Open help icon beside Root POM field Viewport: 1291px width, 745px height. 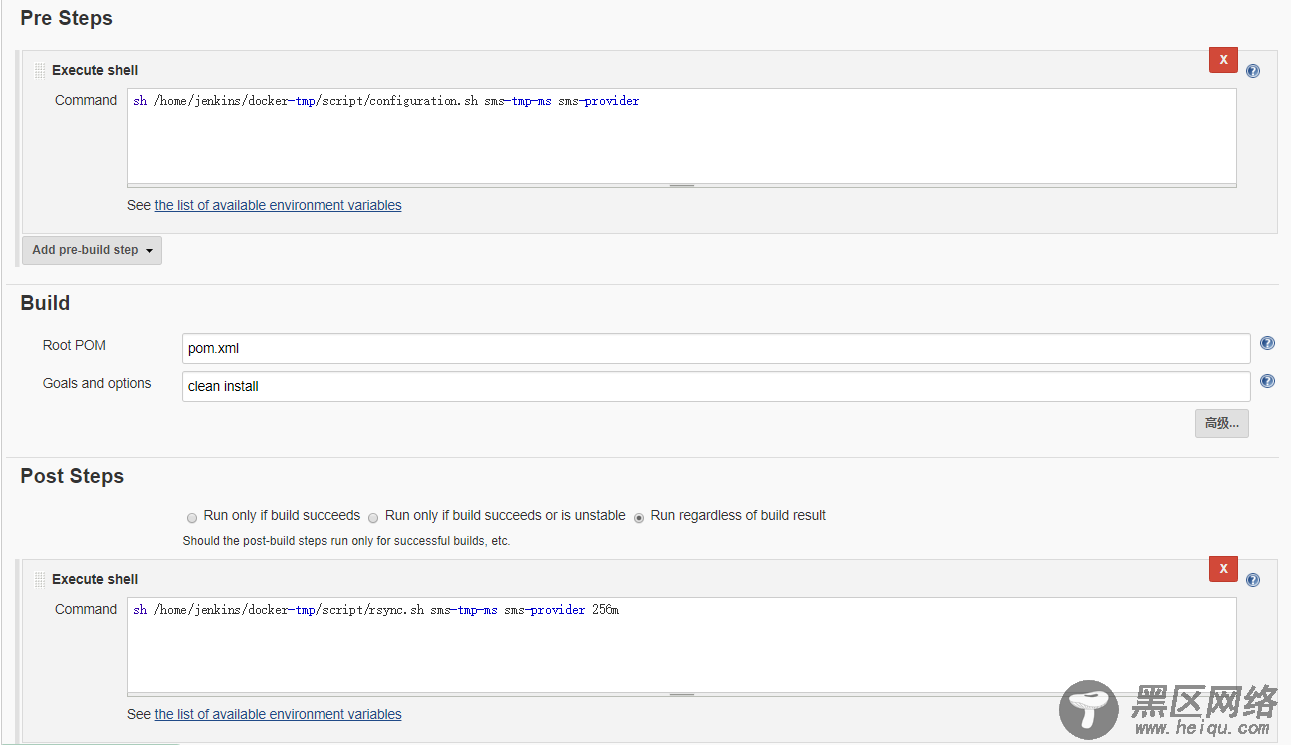pyautogui.click(x=1267, y=343)
